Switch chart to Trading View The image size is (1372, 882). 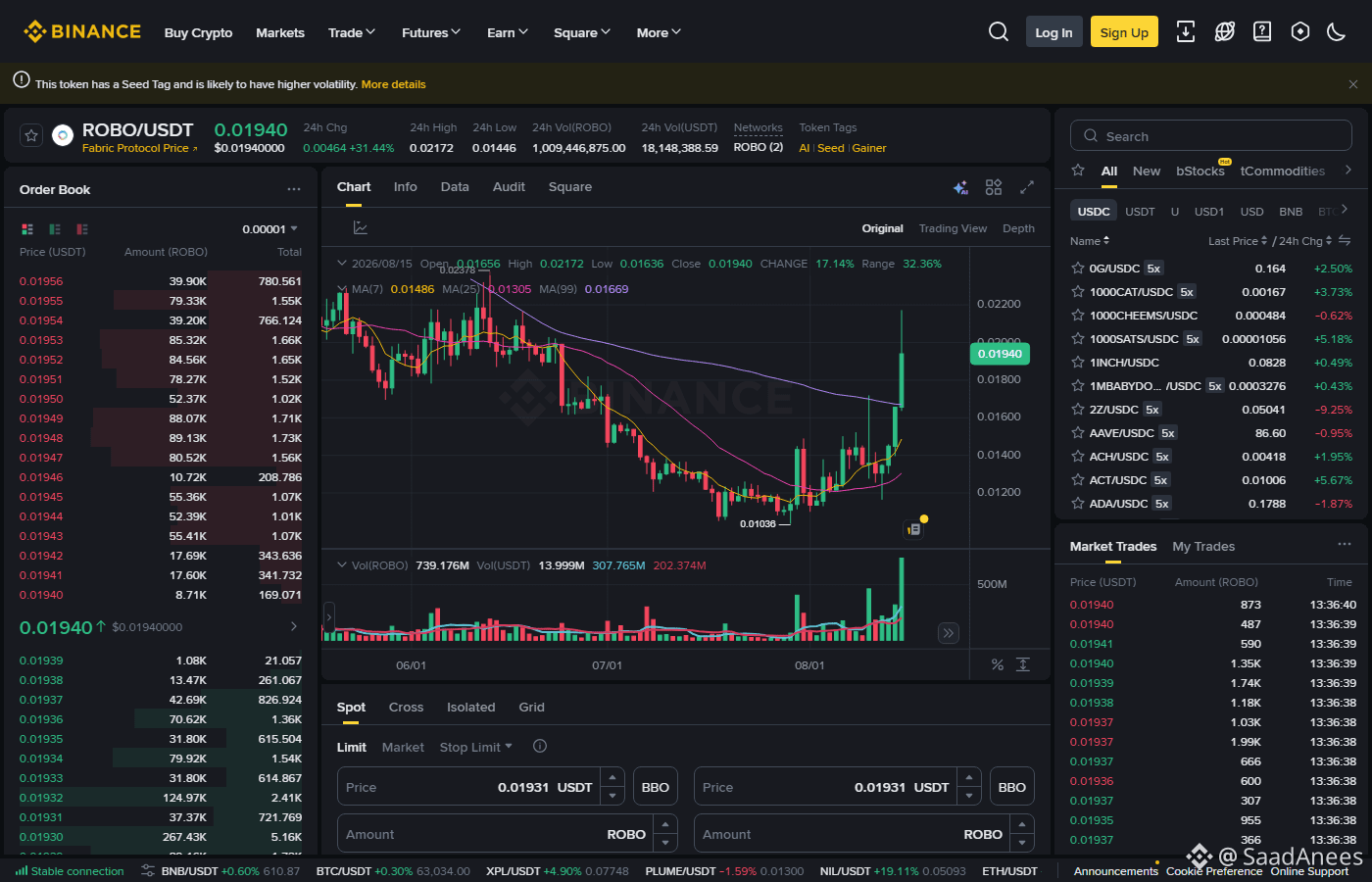[x=953, y=228]
